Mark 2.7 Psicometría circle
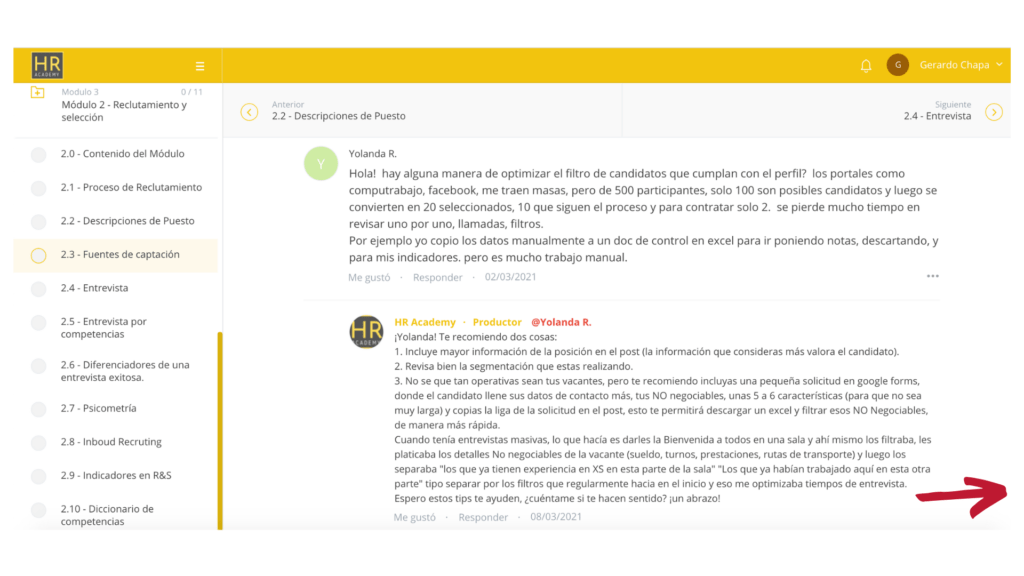Viewport: 1024px width, 576px height. 39,409
